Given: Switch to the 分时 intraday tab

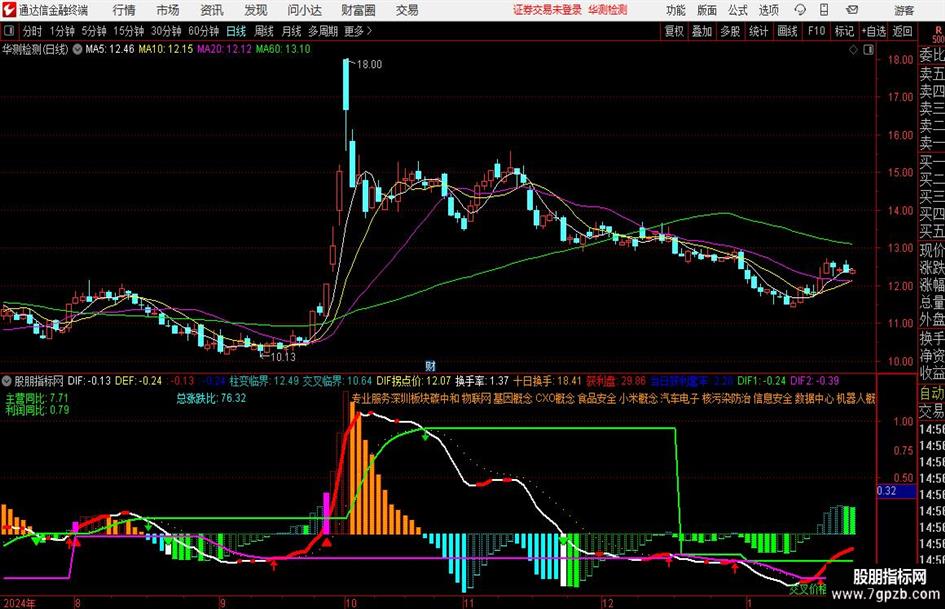Looking at the screenshot, I should pyautogui.click(x=32, y=31).
